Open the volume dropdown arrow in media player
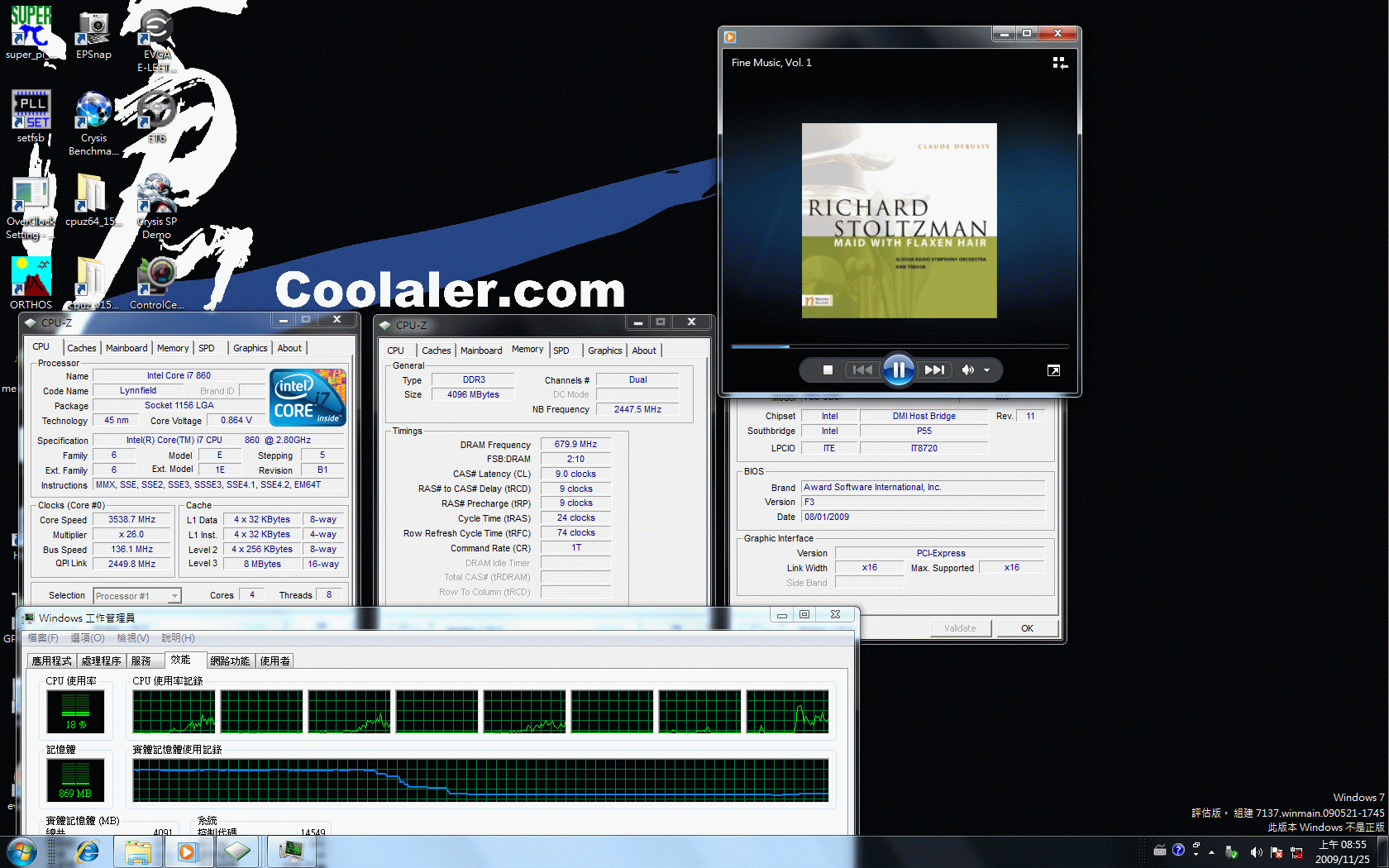This screenshot has width=1389, height=868. click(986, 370)
